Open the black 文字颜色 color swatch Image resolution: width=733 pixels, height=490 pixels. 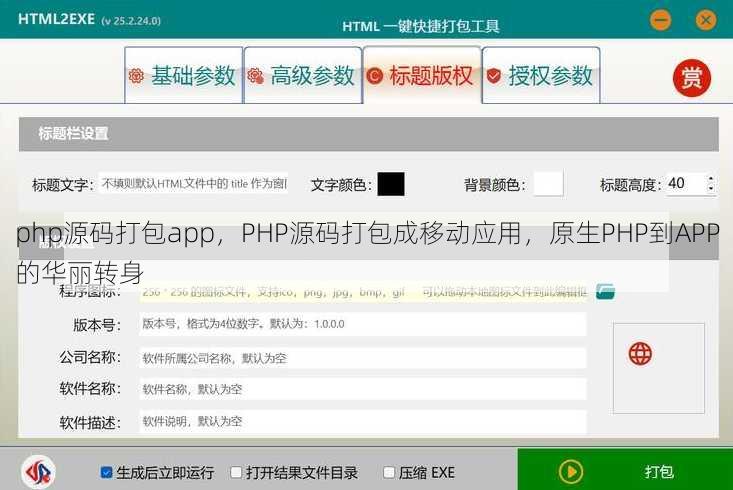(391, 184)
